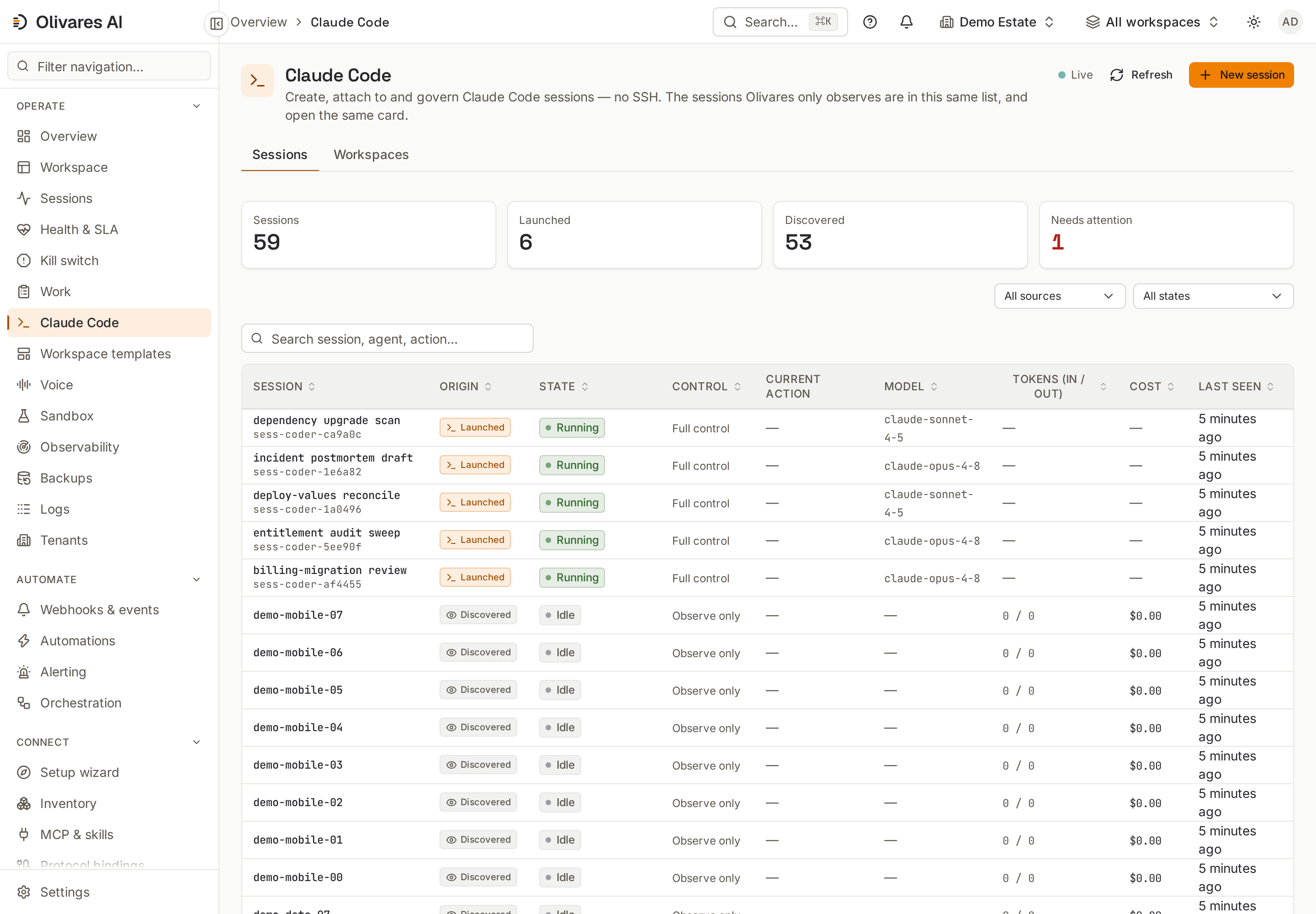Open Discovered sessions card

point(900,235)
